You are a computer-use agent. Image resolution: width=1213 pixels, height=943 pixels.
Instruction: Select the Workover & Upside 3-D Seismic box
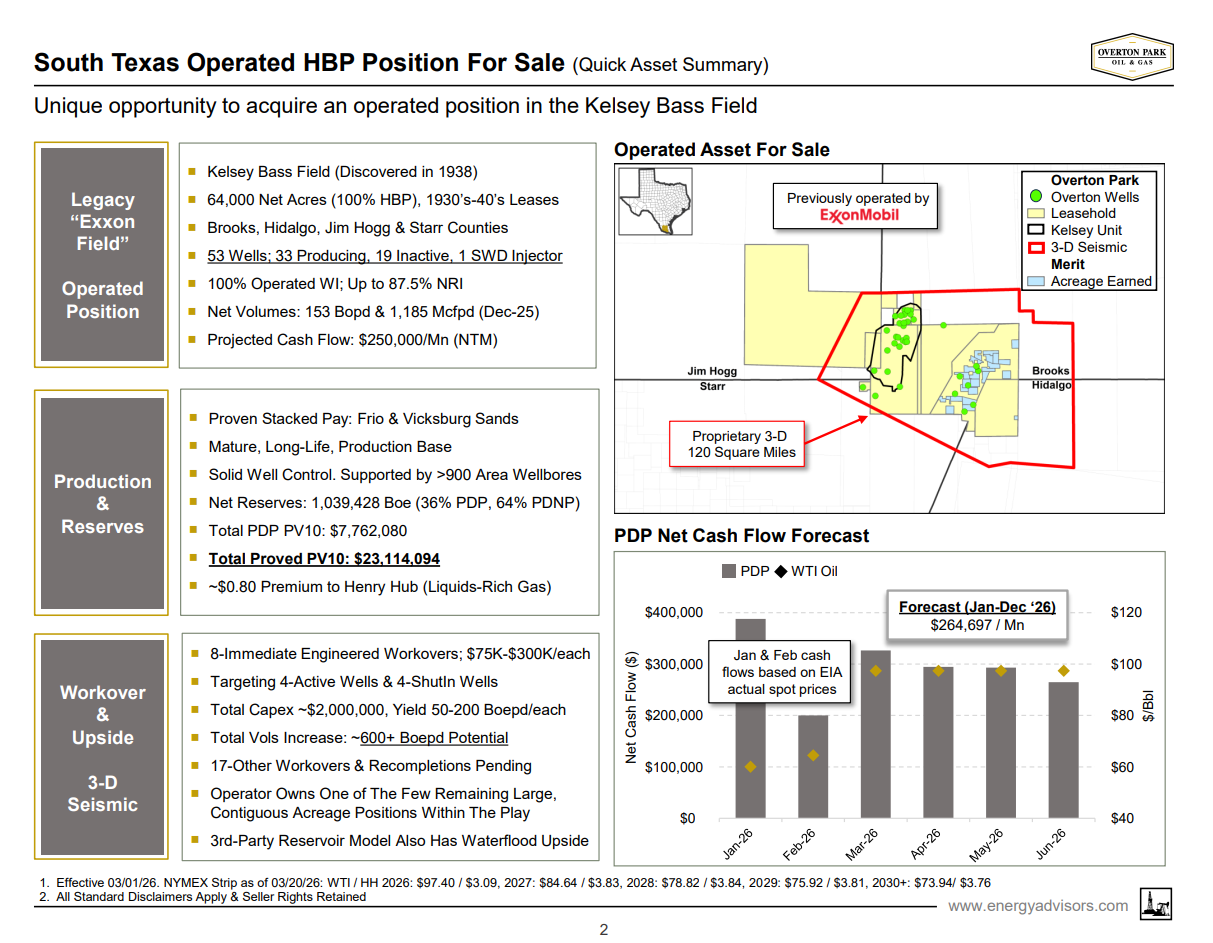(102, 748)
